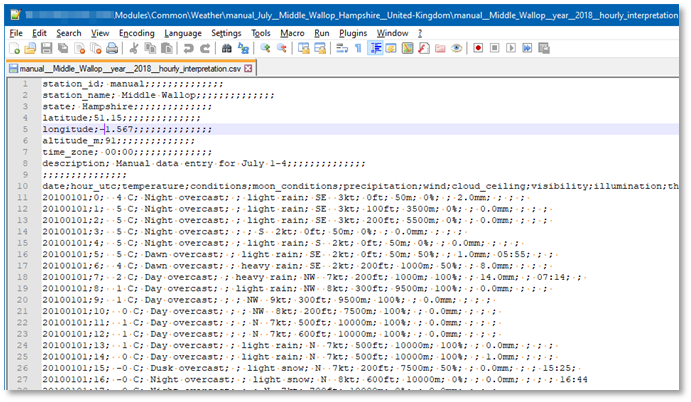
Task: Expand the Plugins menu
Action: (x=353, y=33)
